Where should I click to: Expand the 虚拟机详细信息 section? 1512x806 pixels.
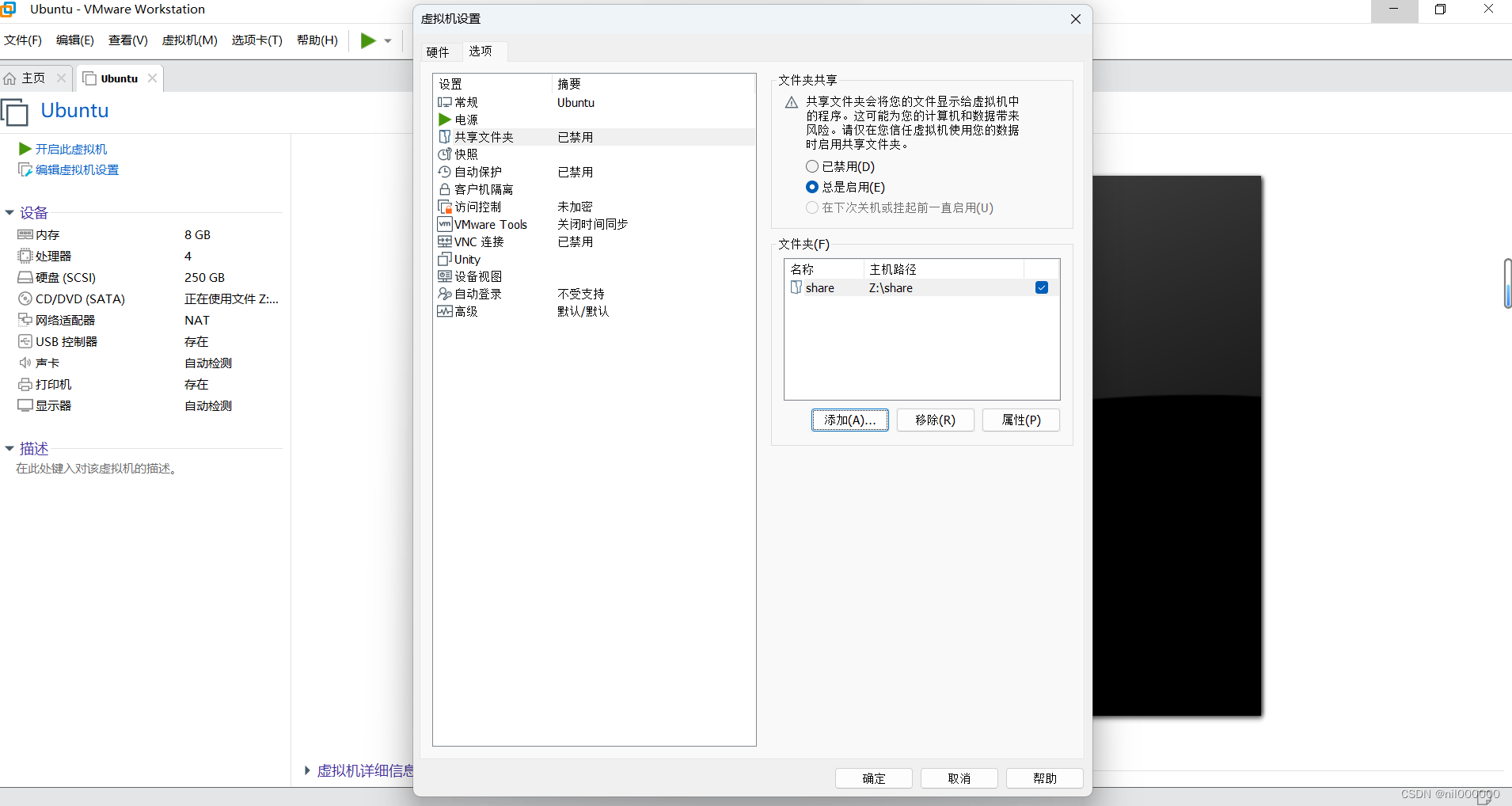[x=307, y=770]
